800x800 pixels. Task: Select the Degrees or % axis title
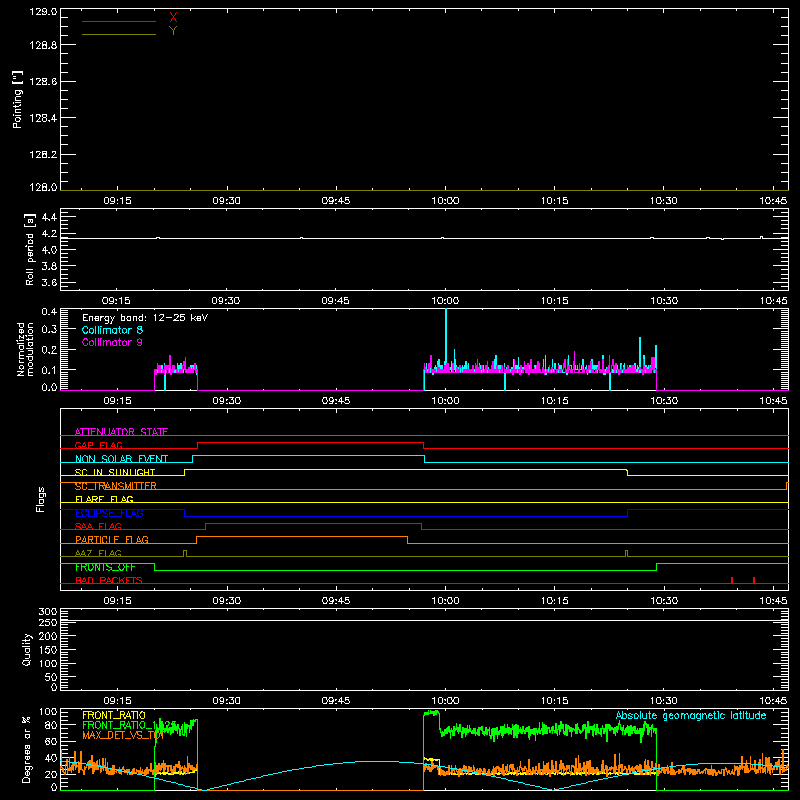point(27,749)
